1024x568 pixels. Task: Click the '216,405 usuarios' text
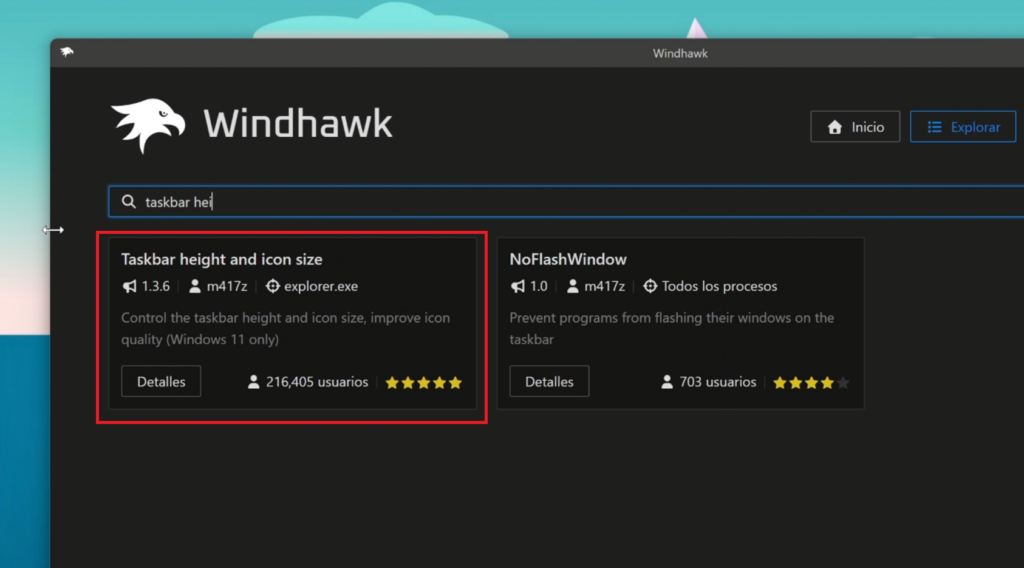(x=317, y=382)
